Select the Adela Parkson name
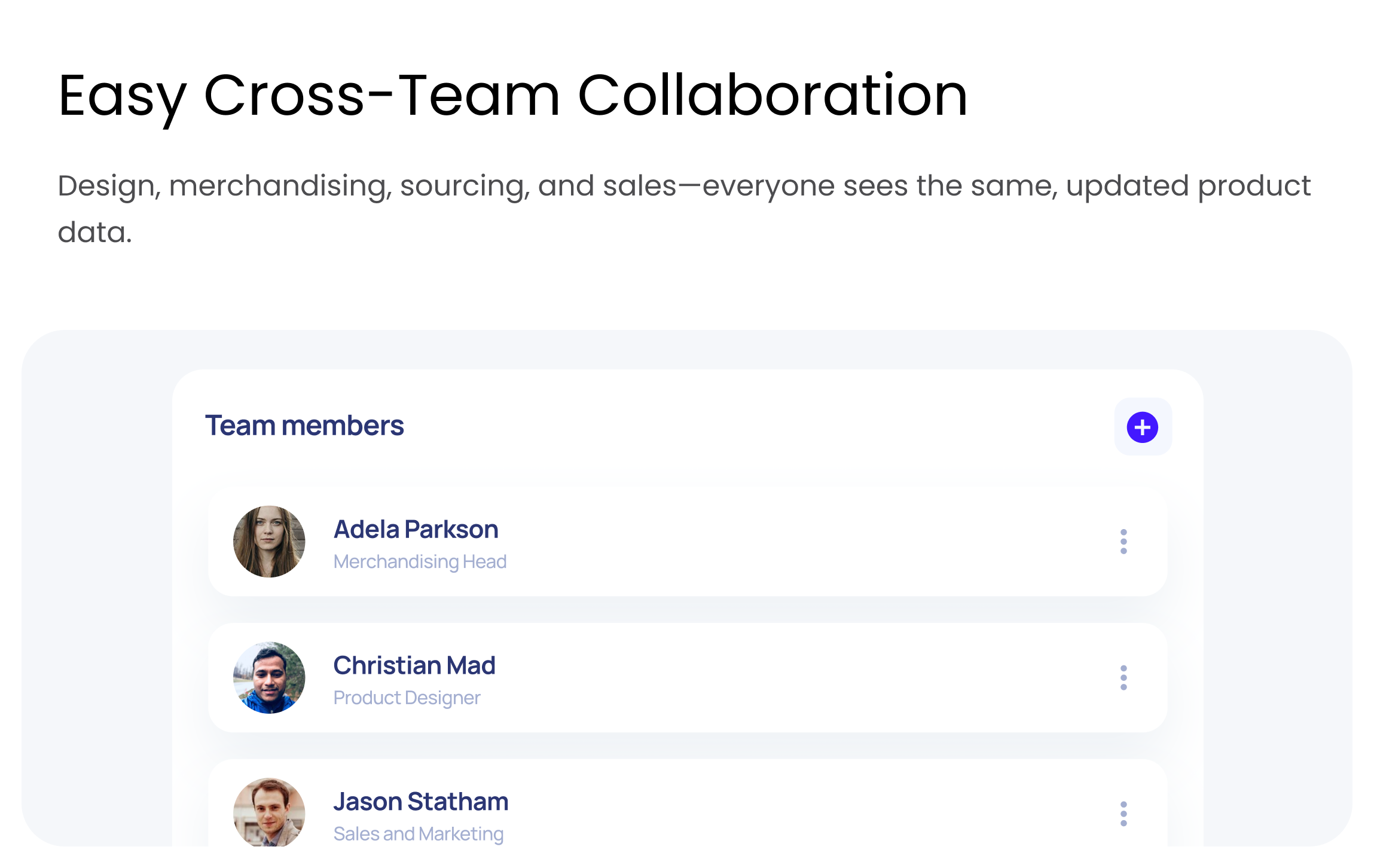Viewport: 1374px width, 868px height. point(416,529)
